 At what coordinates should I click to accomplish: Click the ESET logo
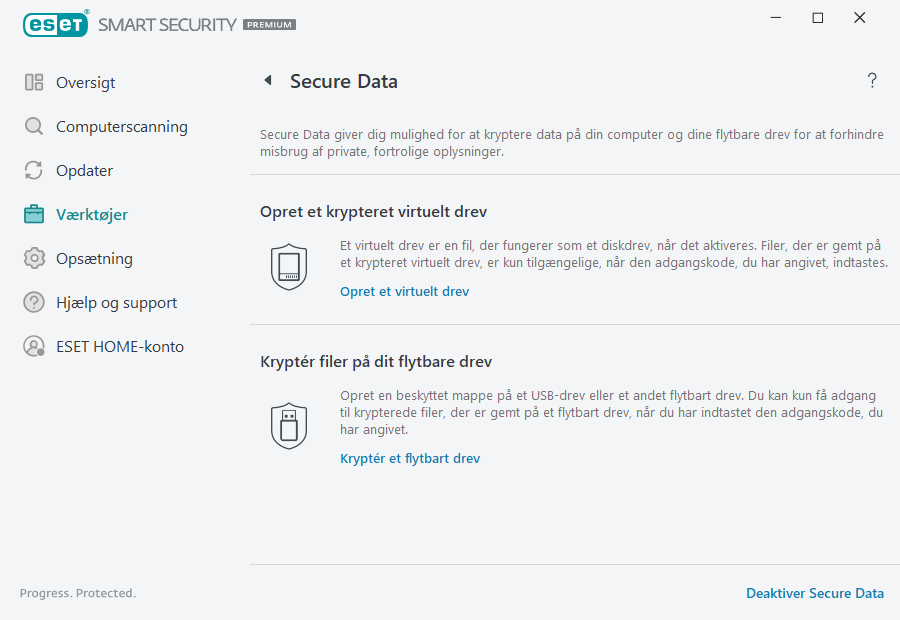click(55, 24)
